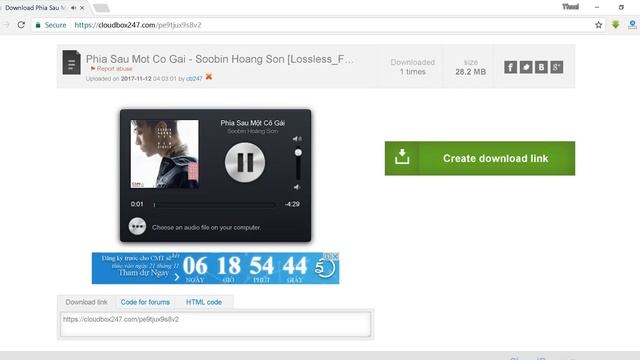640x360 pixels.
Task: Open the three-dots choose audio file button
Action: click(137, 226)
